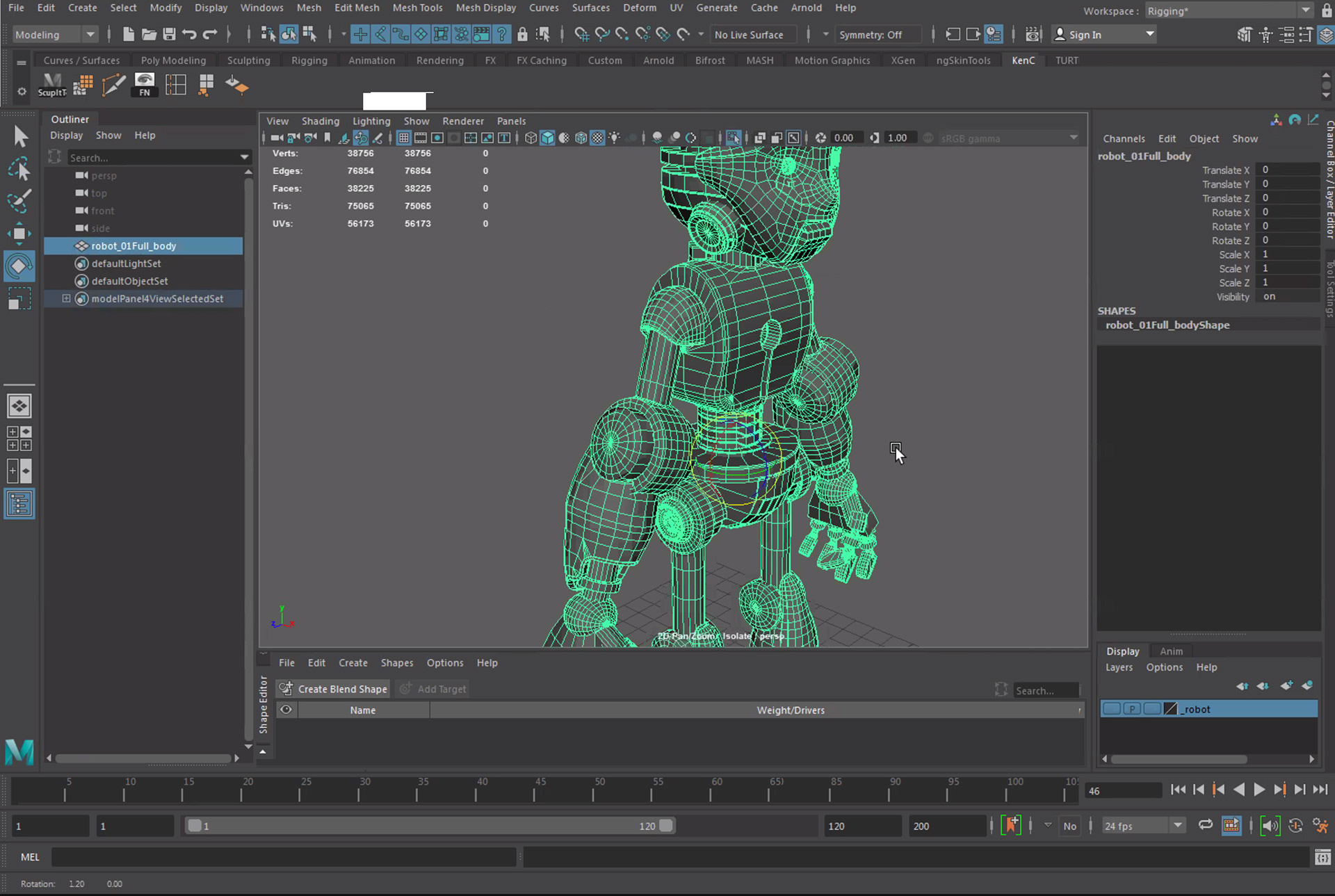1335x896 pixels.
Task: Open the Modeling menu set dropdown
Action: [55, 34]
